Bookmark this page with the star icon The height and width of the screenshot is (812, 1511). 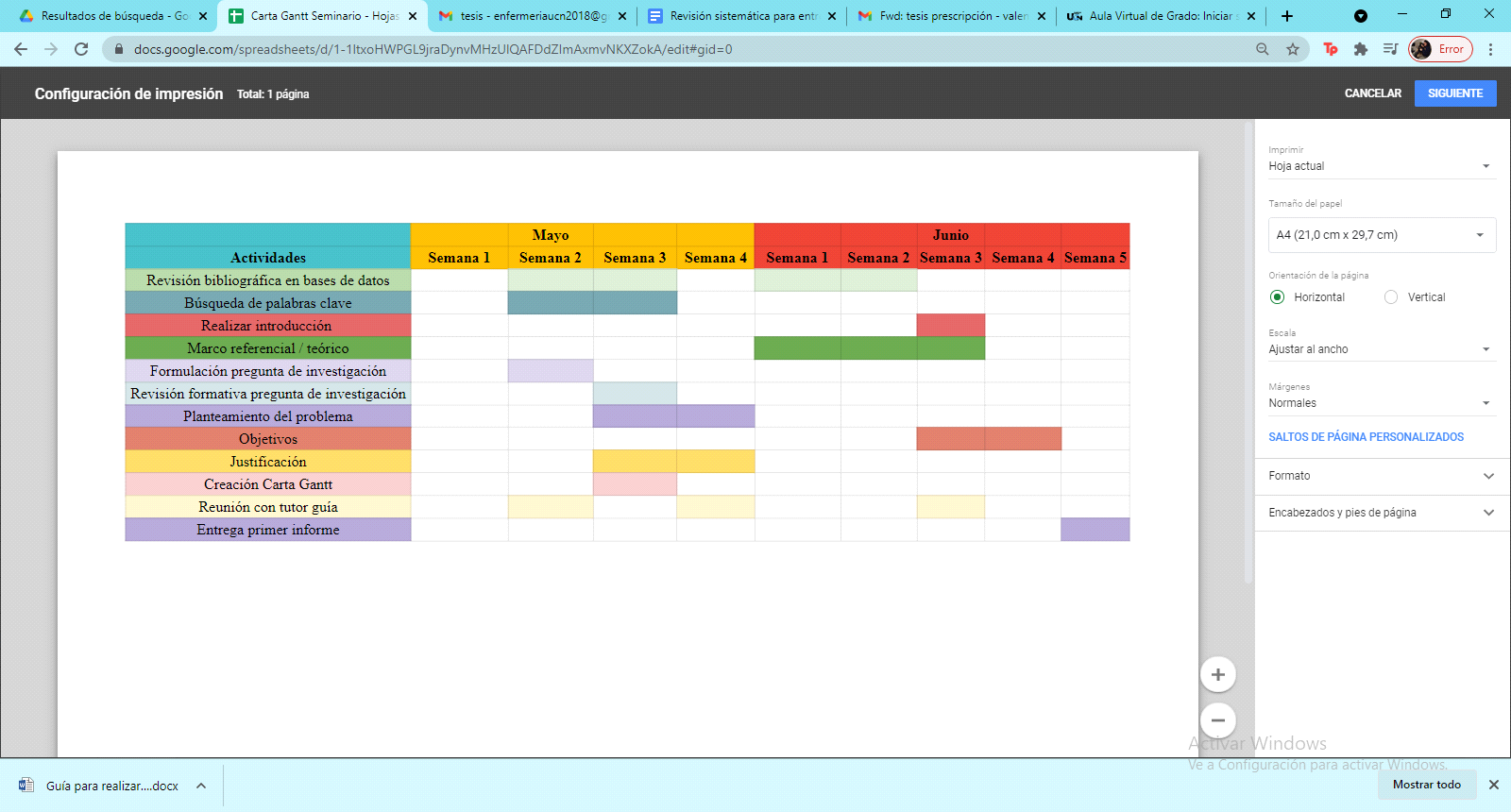pos(1293,49)
